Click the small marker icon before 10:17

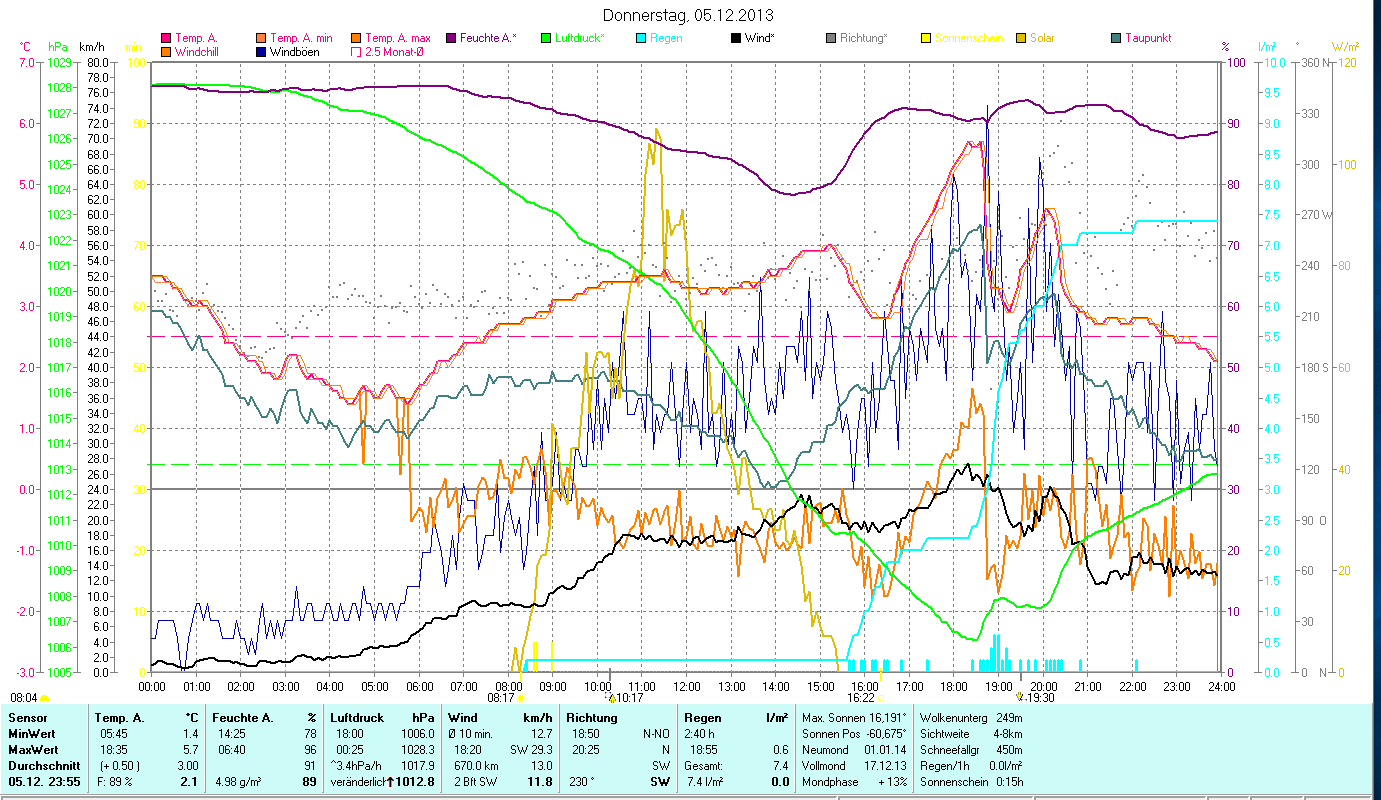[x=612, y=698]
